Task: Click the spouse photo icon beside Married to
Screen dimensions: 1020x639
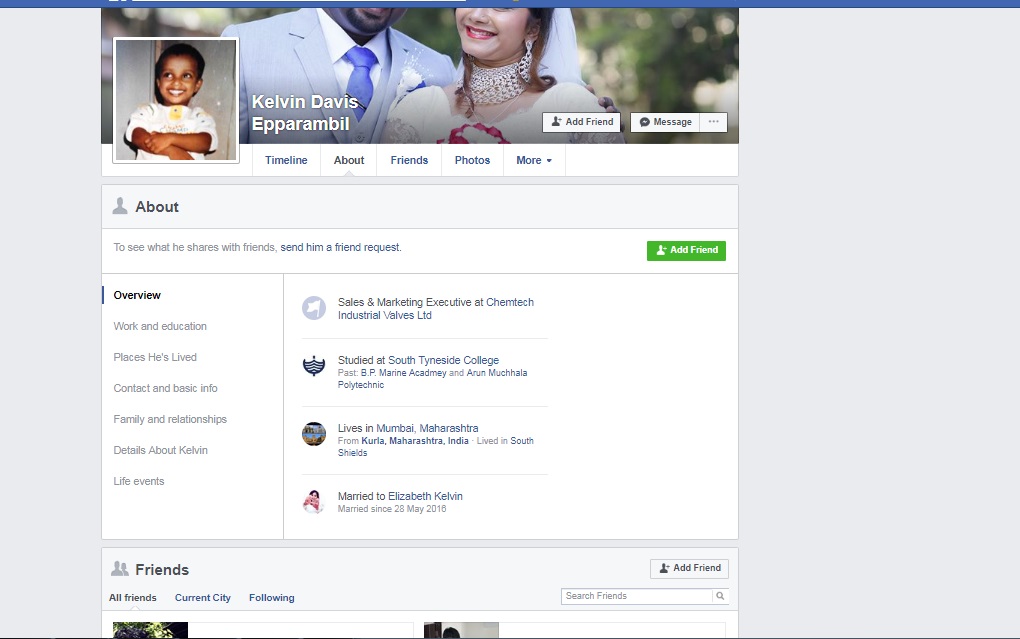Action: (314, 501)
